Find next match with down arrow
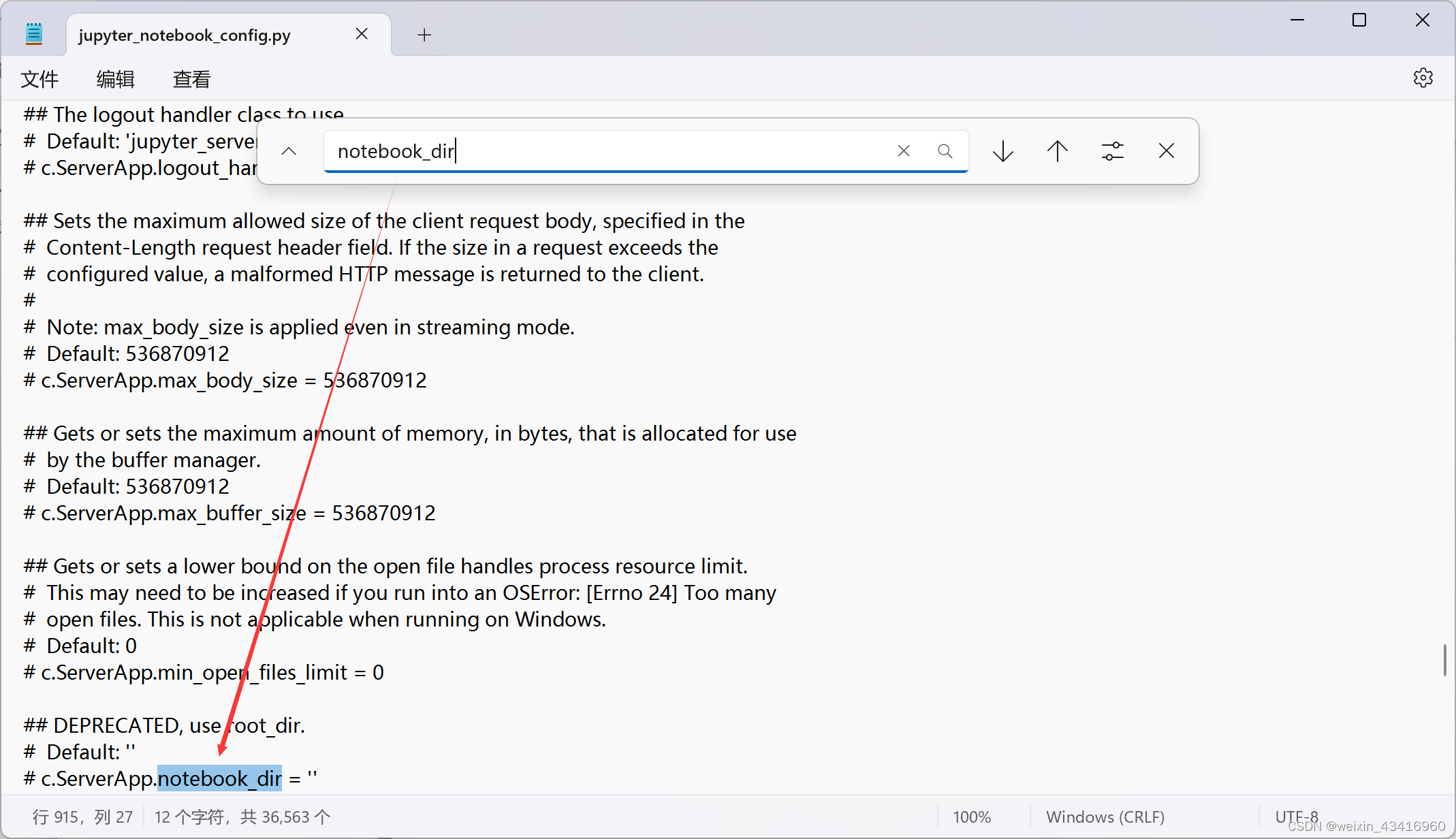 (x=1003, y=151)
